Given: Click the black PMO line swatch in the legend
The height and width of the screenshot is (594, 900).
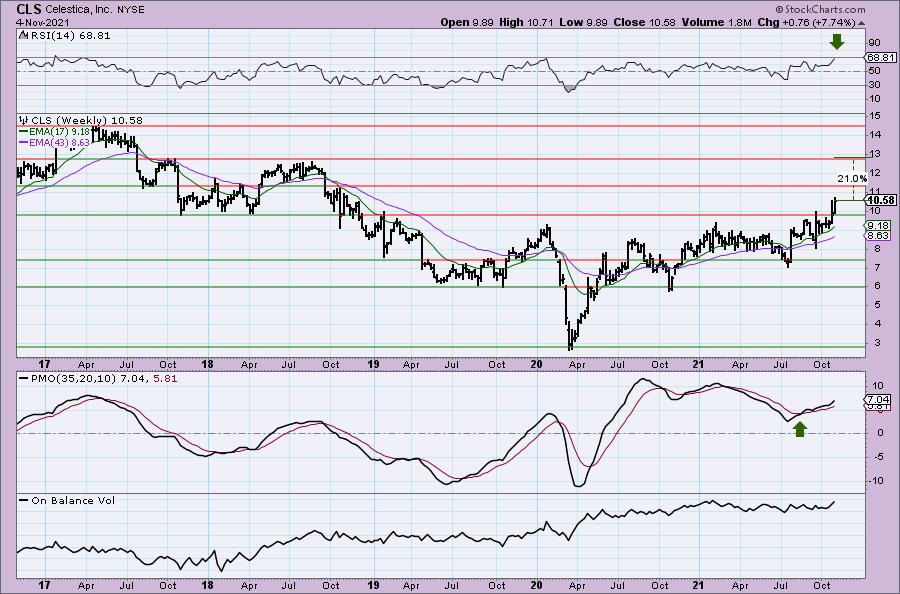Looking at the screenshot, I should tap(23, 379).
